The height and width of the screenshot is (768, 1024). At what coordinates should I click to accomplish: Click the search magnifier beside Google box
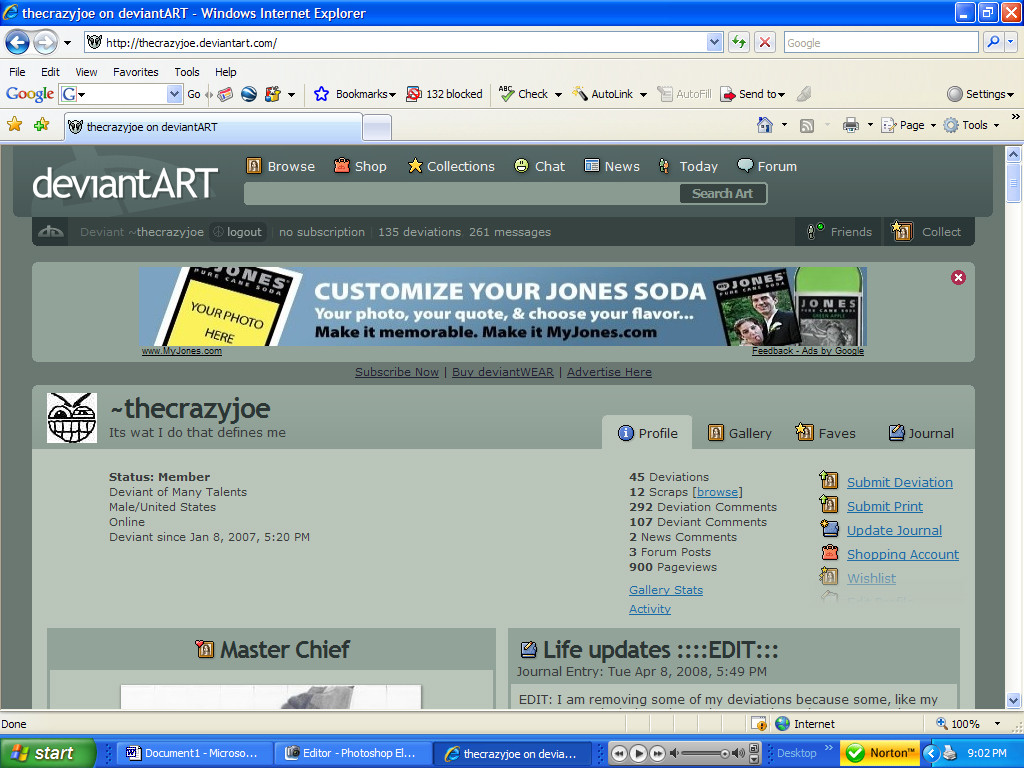[x=993, y=42]
